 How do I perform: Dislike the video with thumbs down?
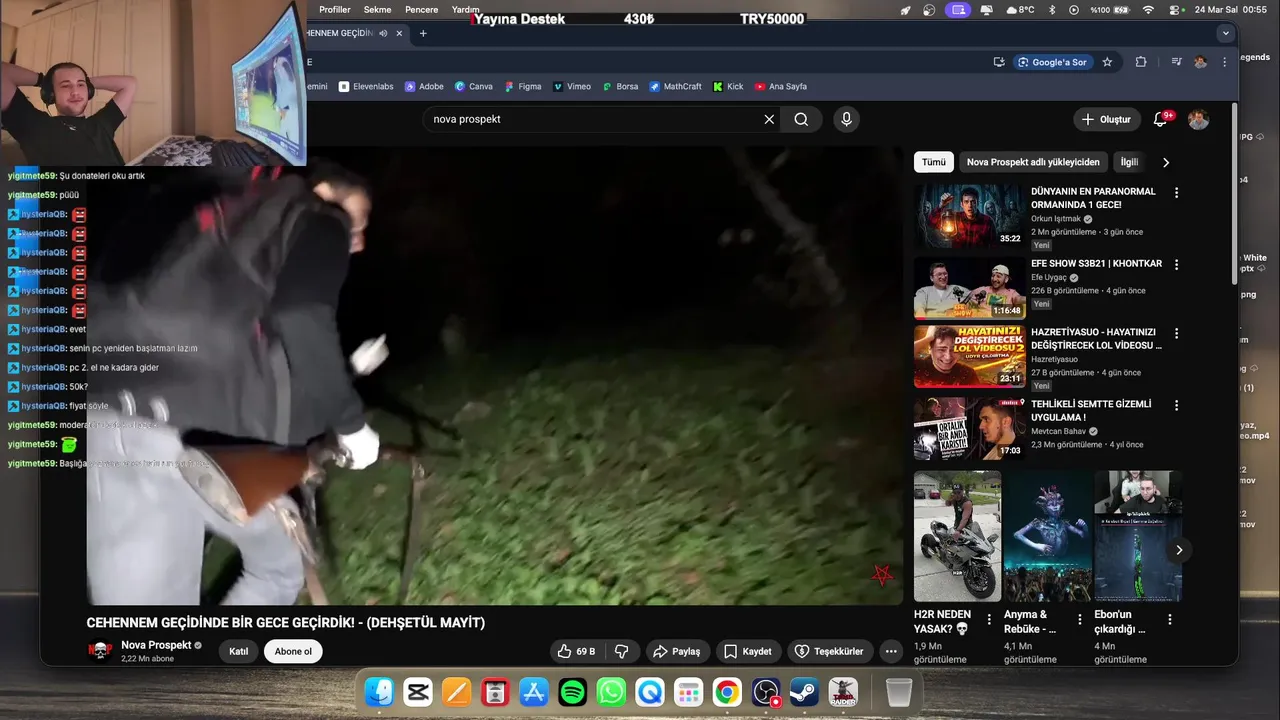[622, 651]
